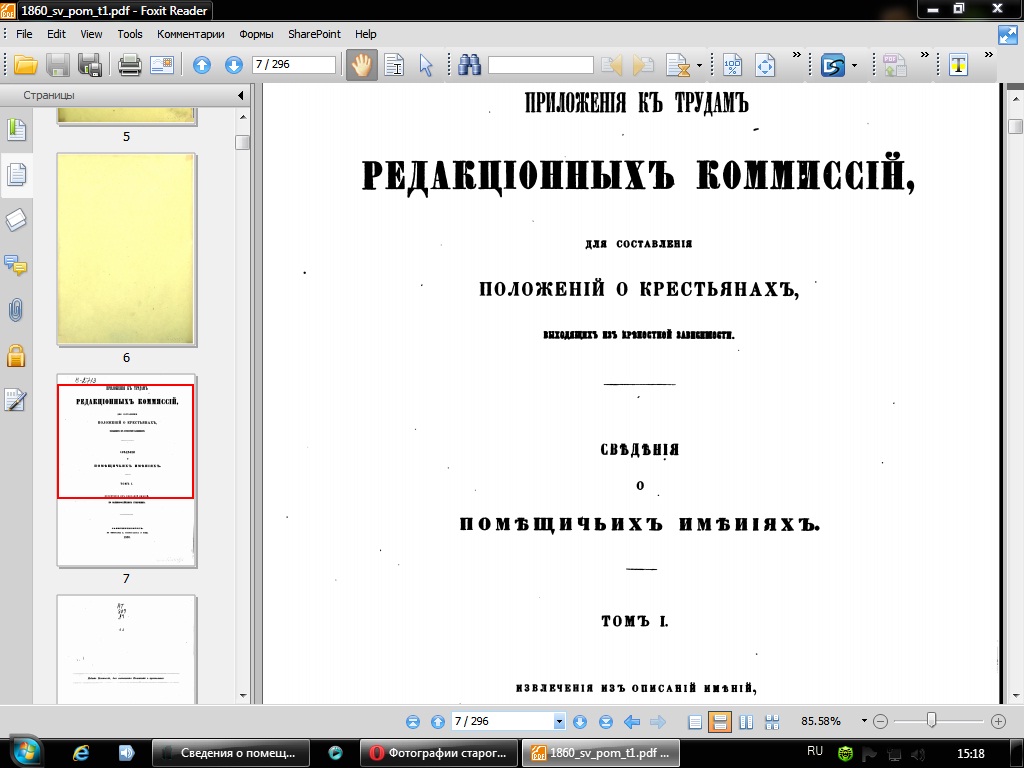Click the Open file folder icon
The height and width of the screenshot is (768, 1024).
pyautogui.click(x=25, y=66)
